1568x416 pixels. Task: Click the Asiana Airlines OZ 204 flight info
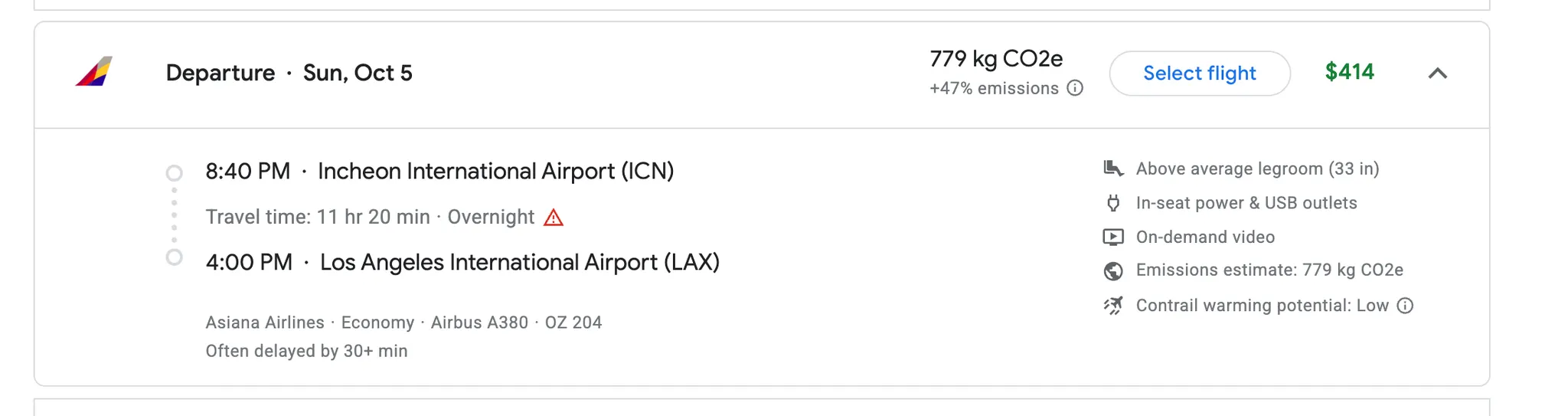click(x=403, y=323)
